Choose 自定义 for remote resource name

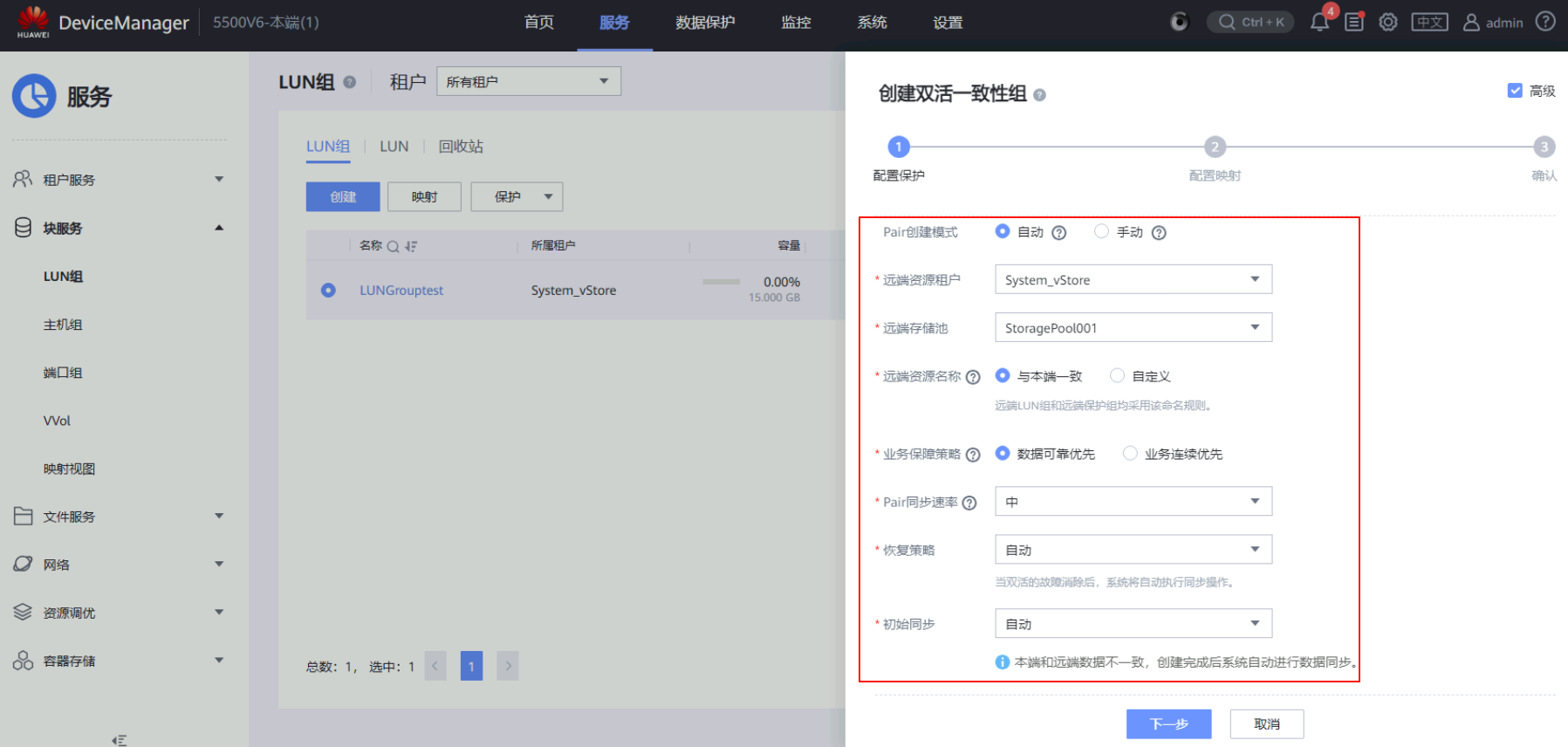1117,376
